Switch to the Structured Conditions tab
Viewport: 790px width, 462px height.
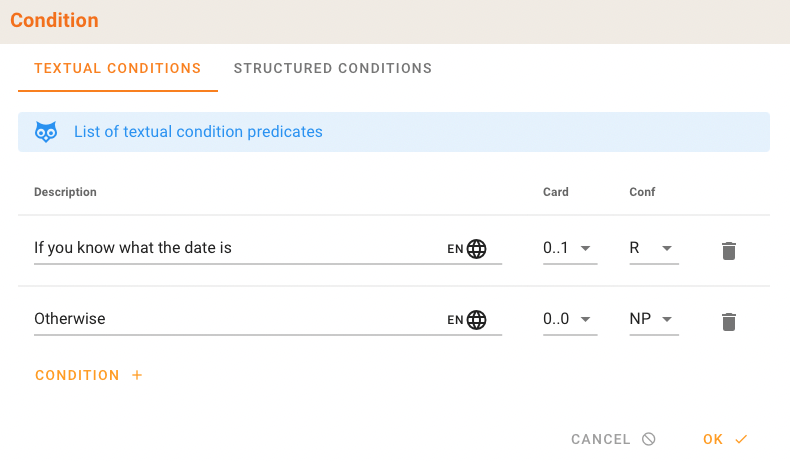click(332, 69)
